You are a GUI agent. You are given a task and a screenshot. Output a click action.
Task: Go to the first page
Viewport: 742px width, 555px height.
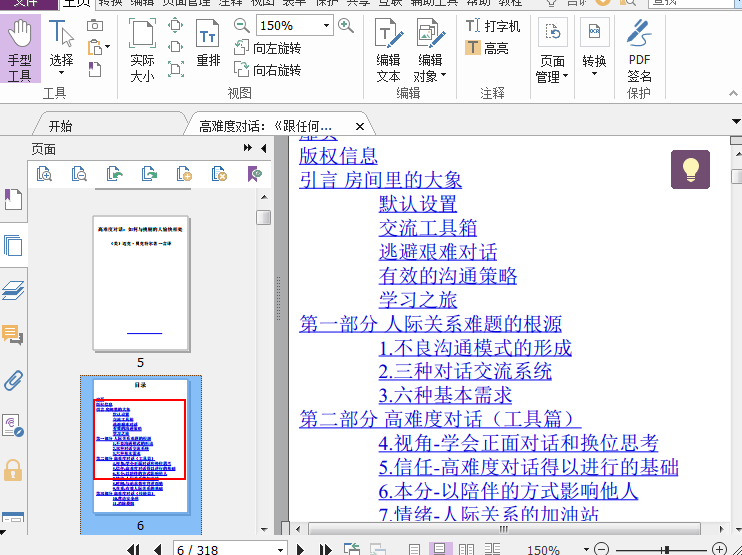(133, 549)
